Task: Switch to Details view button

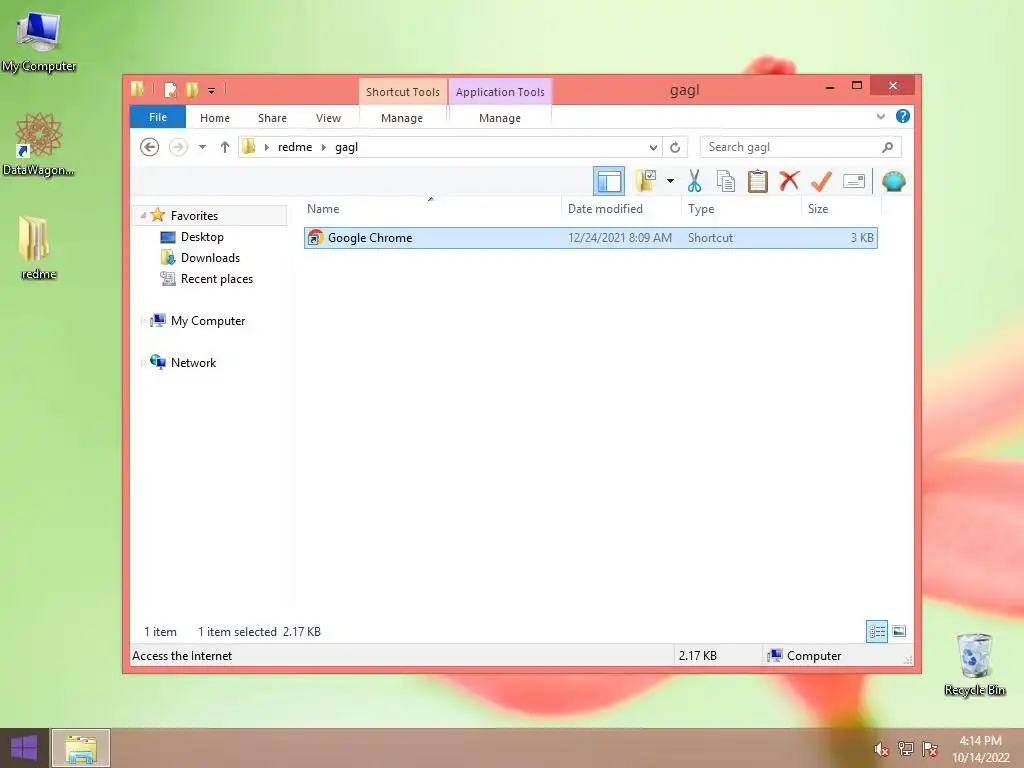Action: click(x=876, y=632)
